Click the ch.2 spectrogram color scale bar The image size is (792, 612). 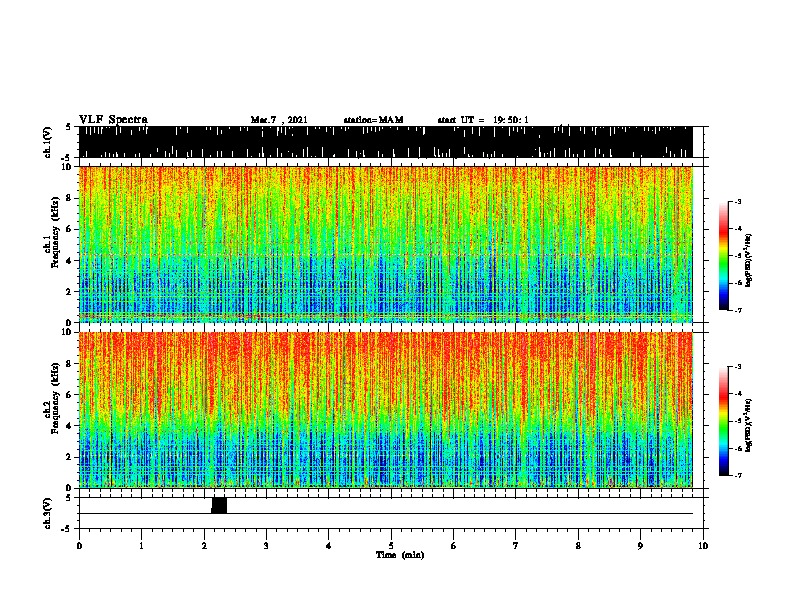coord(724,421)
